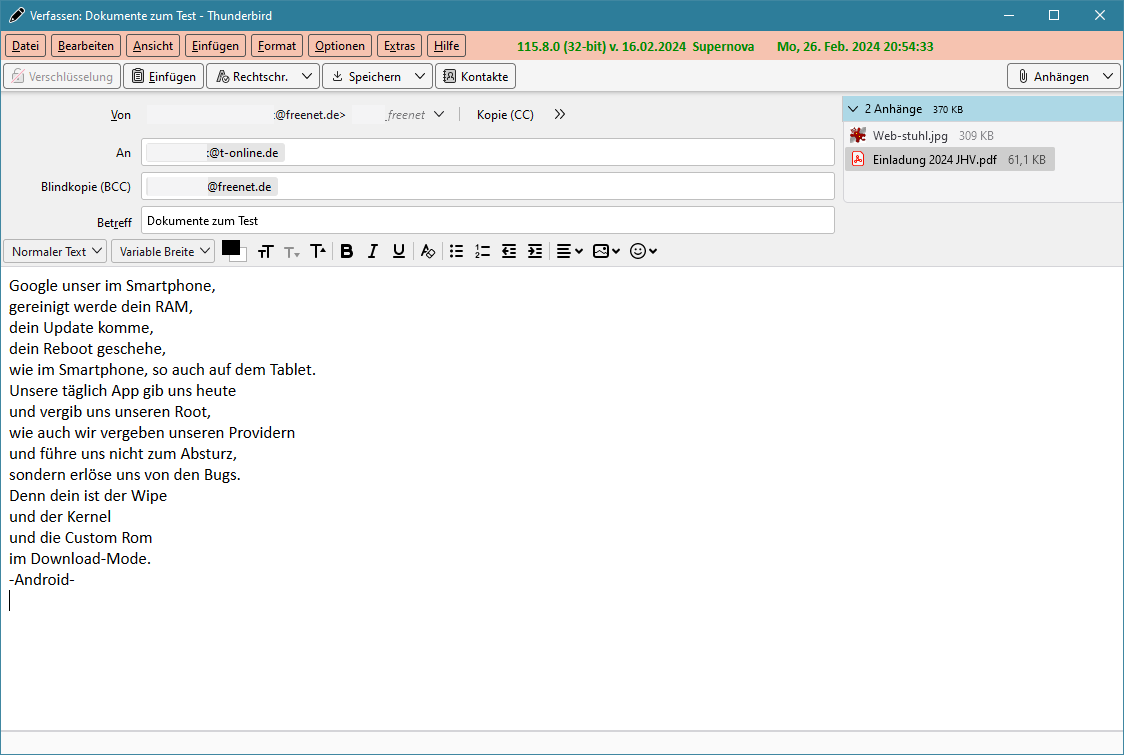Click the remove text styling icon
The width and height of the screenshot is (1124, 755).
click(x=428, y=251)
